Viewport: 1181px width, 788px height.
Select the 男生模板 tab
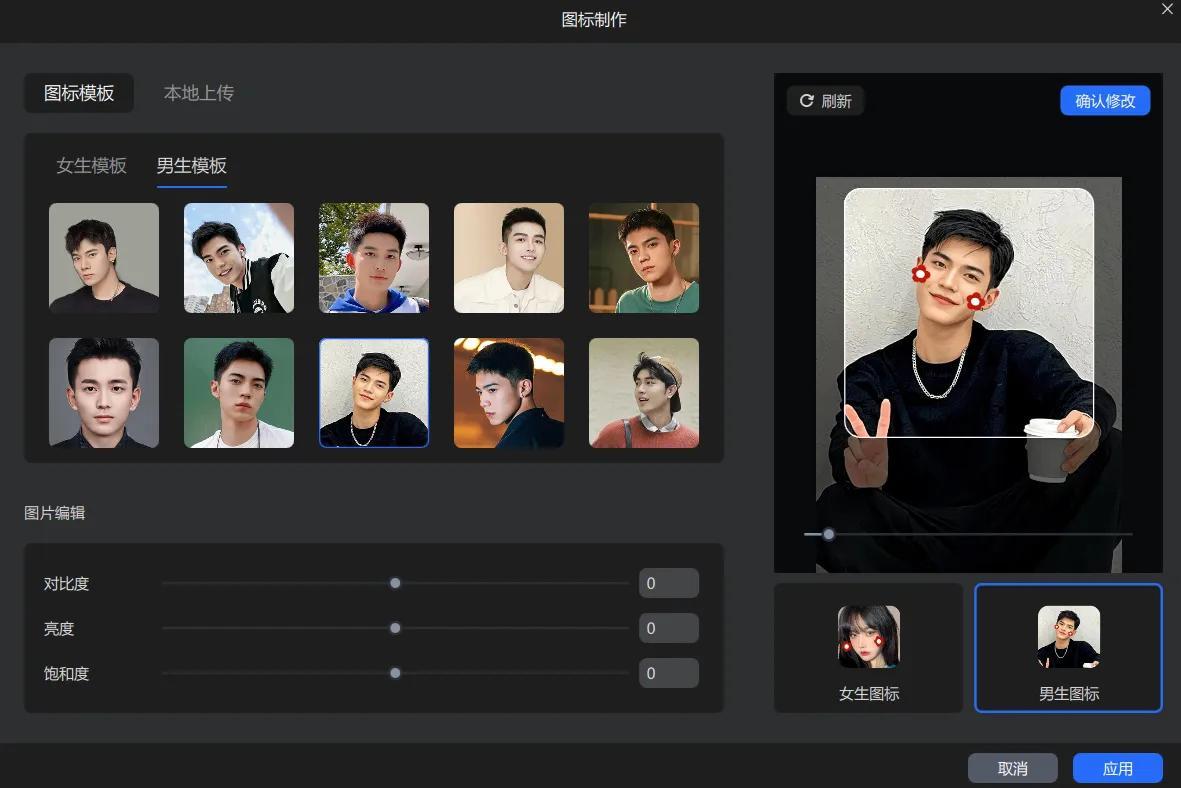pos(191,166)
